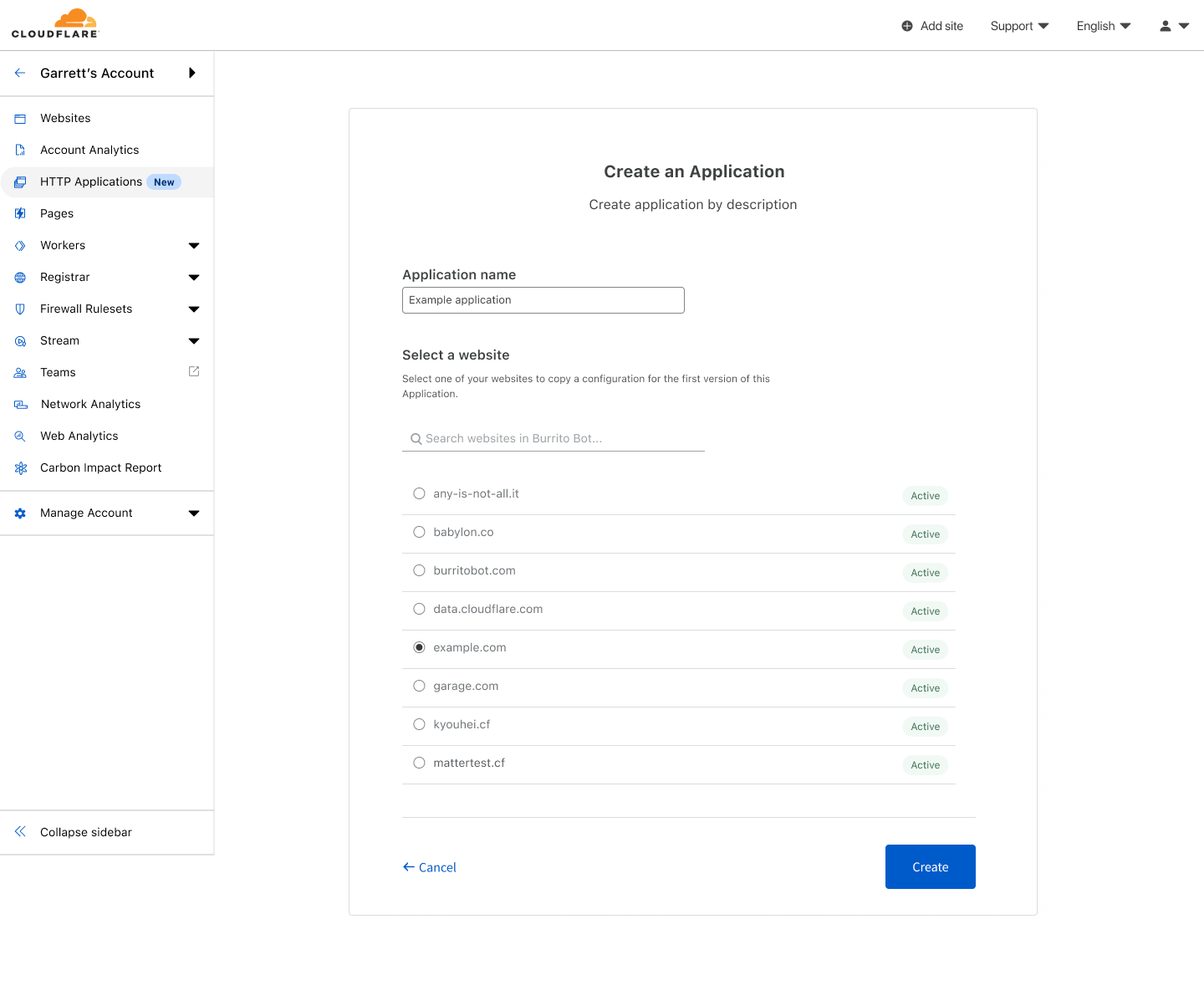The width and height of the screenshot is (1204, 1006).
Task: Expand the Firewall Rulesets submenu arrow
Action: pyautogui.click(x=194, y=309)
